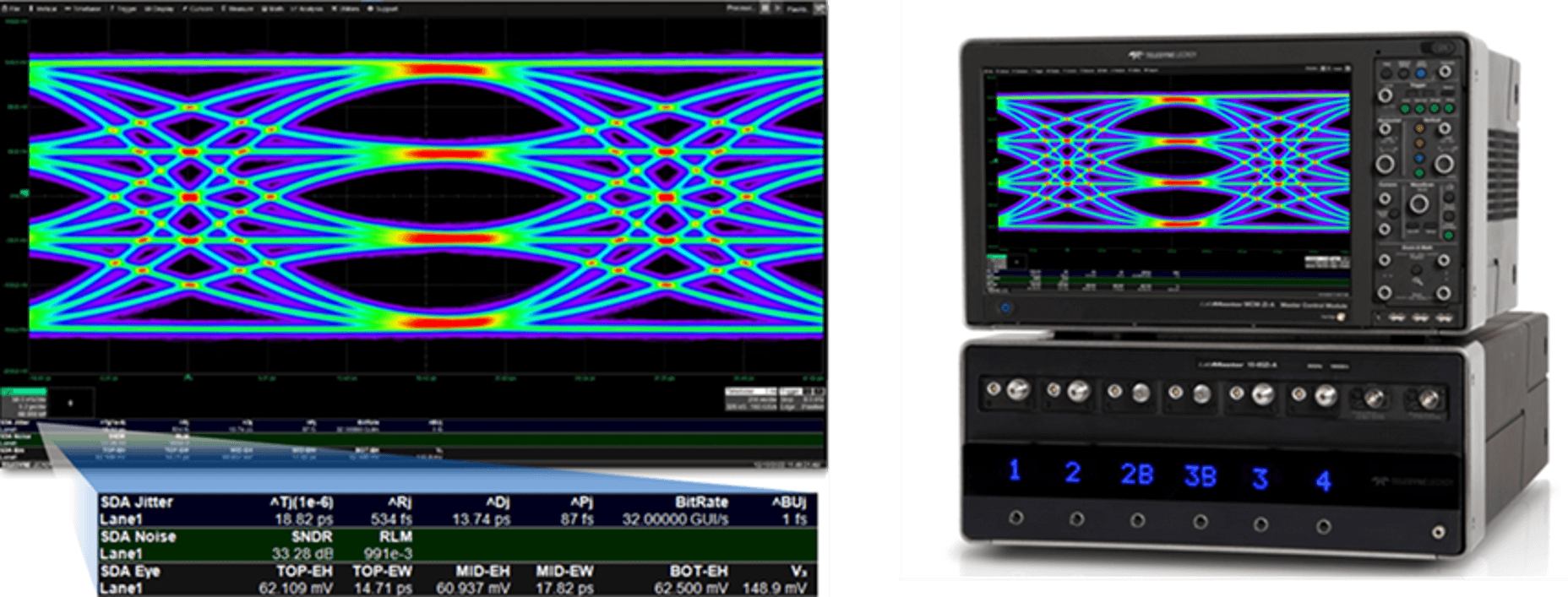This screenshot has width=1568, height=597.
Task: Open the Analysis menu
Action: pyautogui.click(x=306, y=8)
